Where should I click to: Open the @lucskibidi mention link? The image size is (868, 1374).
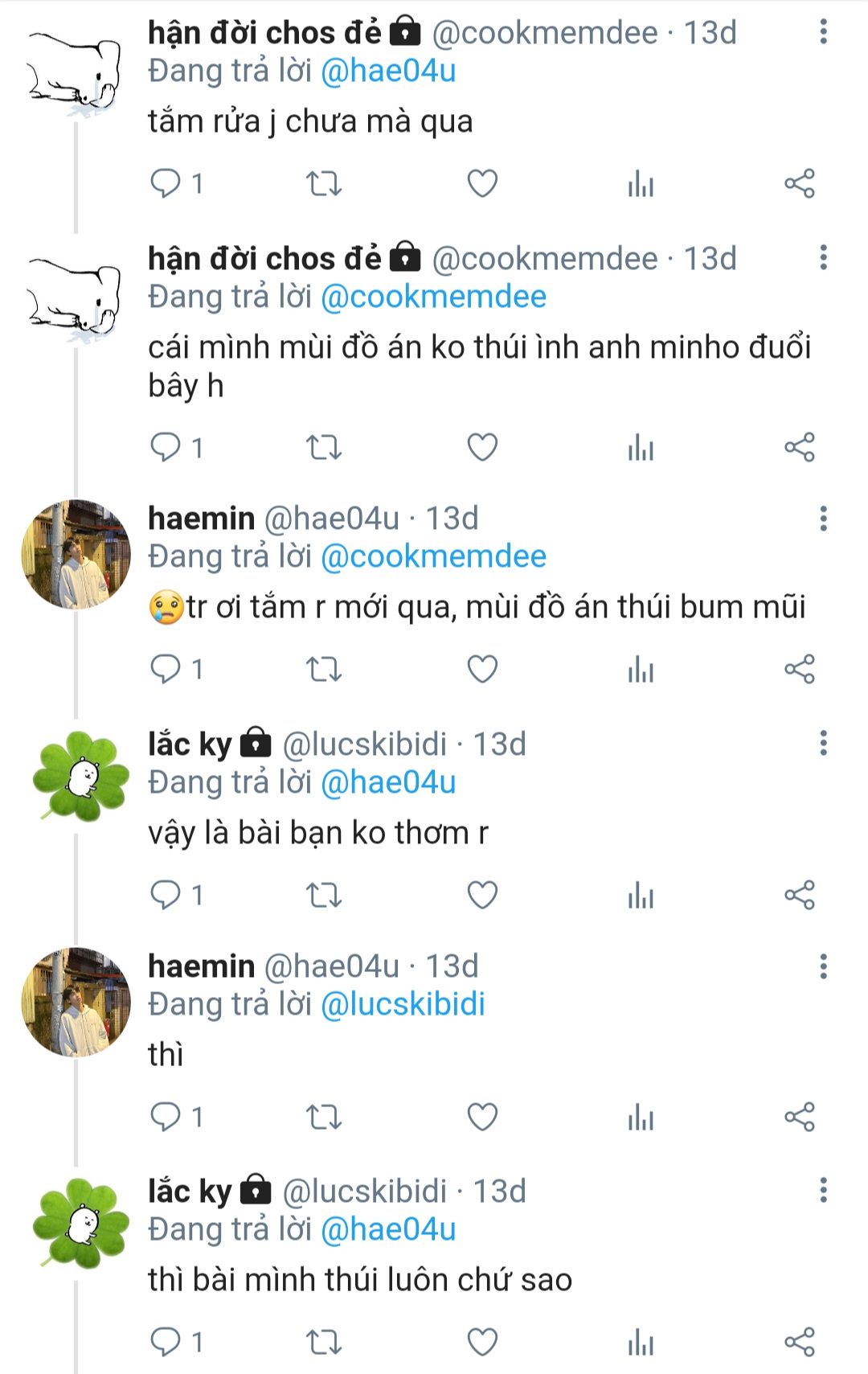pos(403,1004)
